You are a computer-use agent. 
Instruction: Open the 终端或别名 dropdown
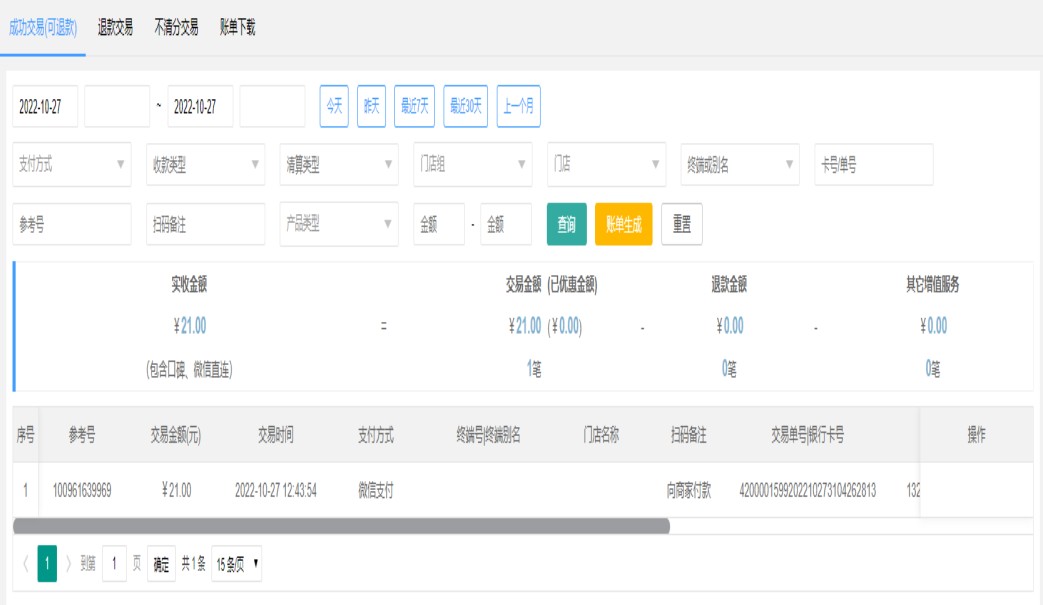point(740,165)
